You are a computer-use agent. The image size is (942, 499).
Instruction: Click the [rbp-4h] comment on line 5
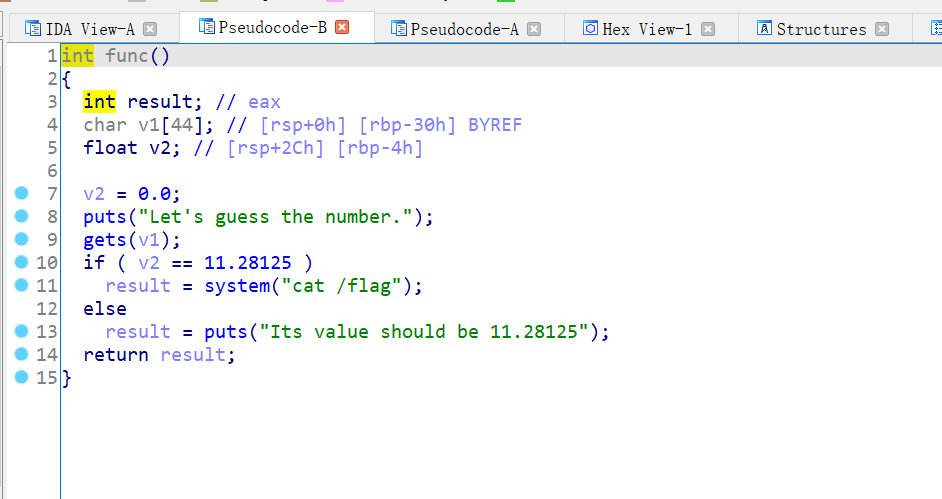[380, 148]
